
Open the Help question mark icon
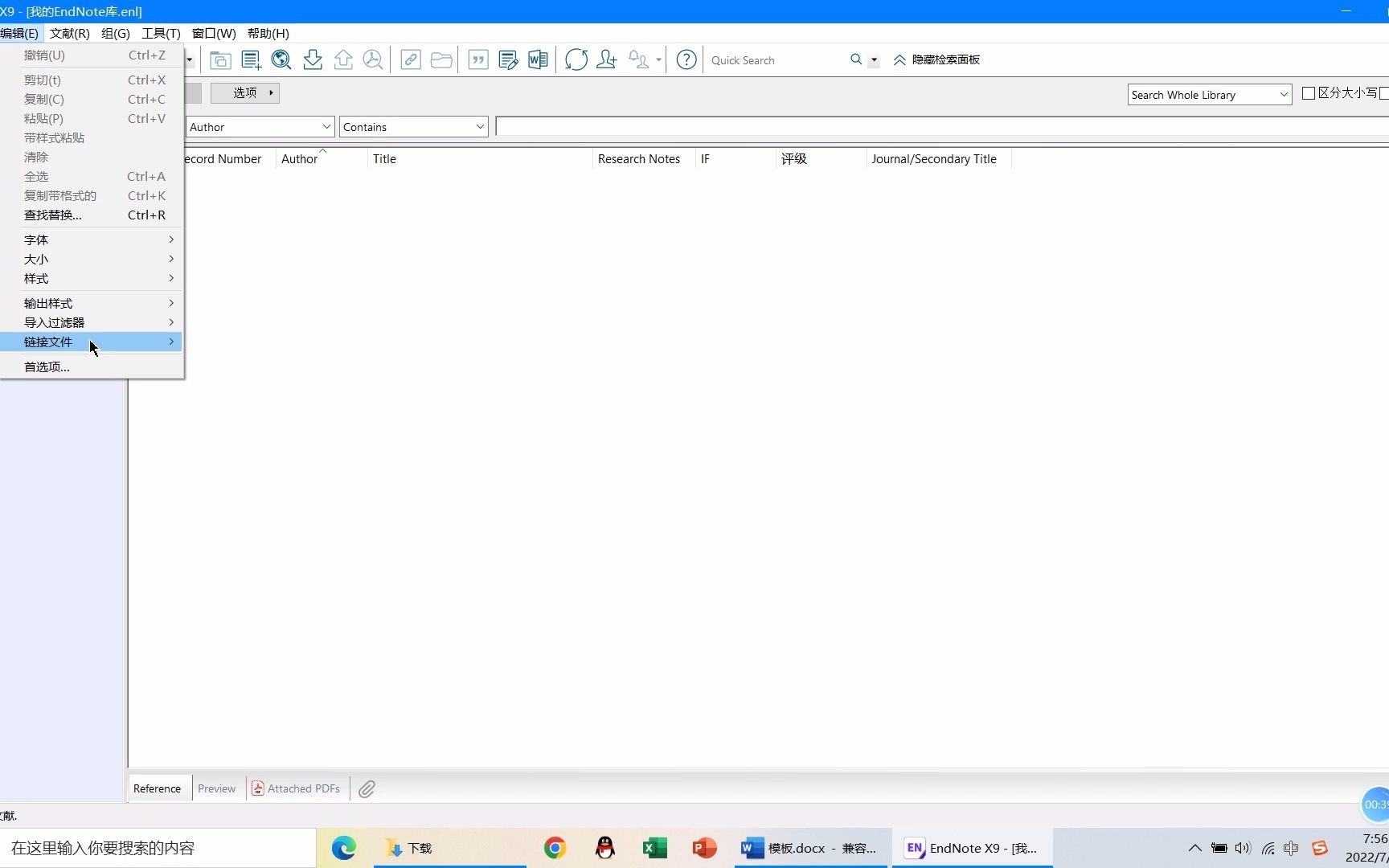click(x=686, y=59)
